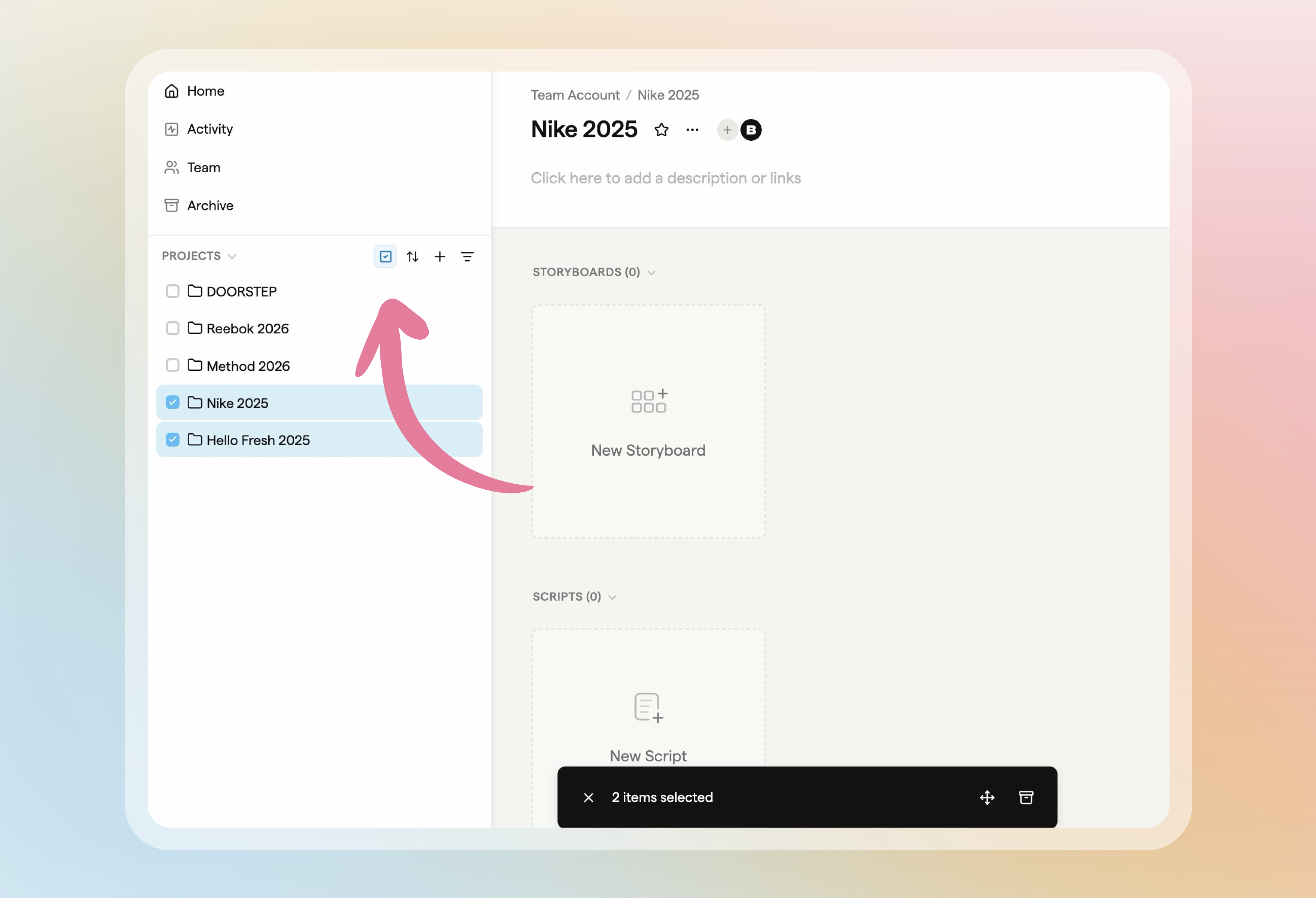Check the Reebok 2026 checkbox
Viewport: 1316px width, 898px height.
[173, 328]
